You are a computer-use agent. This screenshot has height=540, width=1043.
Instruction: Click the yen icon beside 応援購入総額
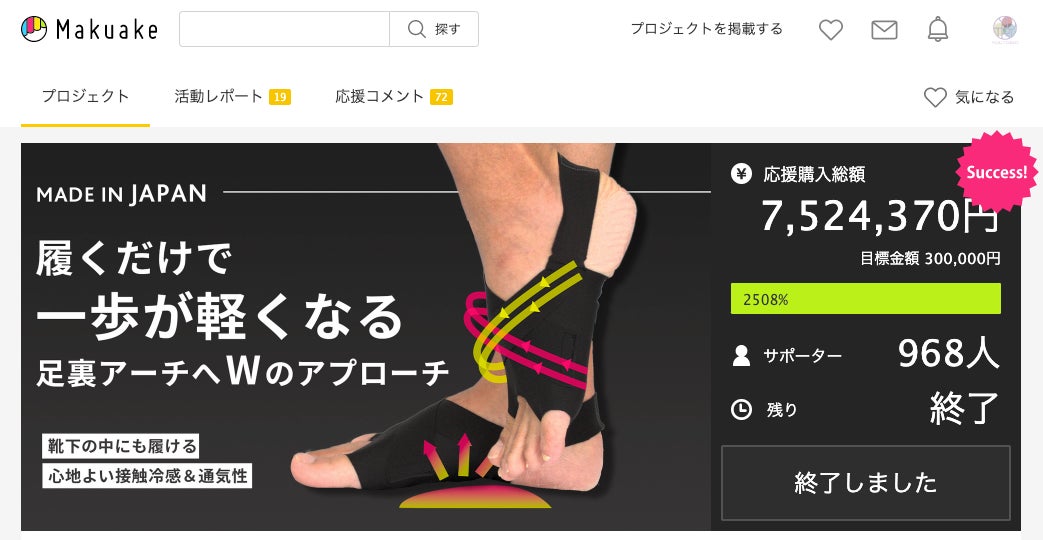coord(741,174)
